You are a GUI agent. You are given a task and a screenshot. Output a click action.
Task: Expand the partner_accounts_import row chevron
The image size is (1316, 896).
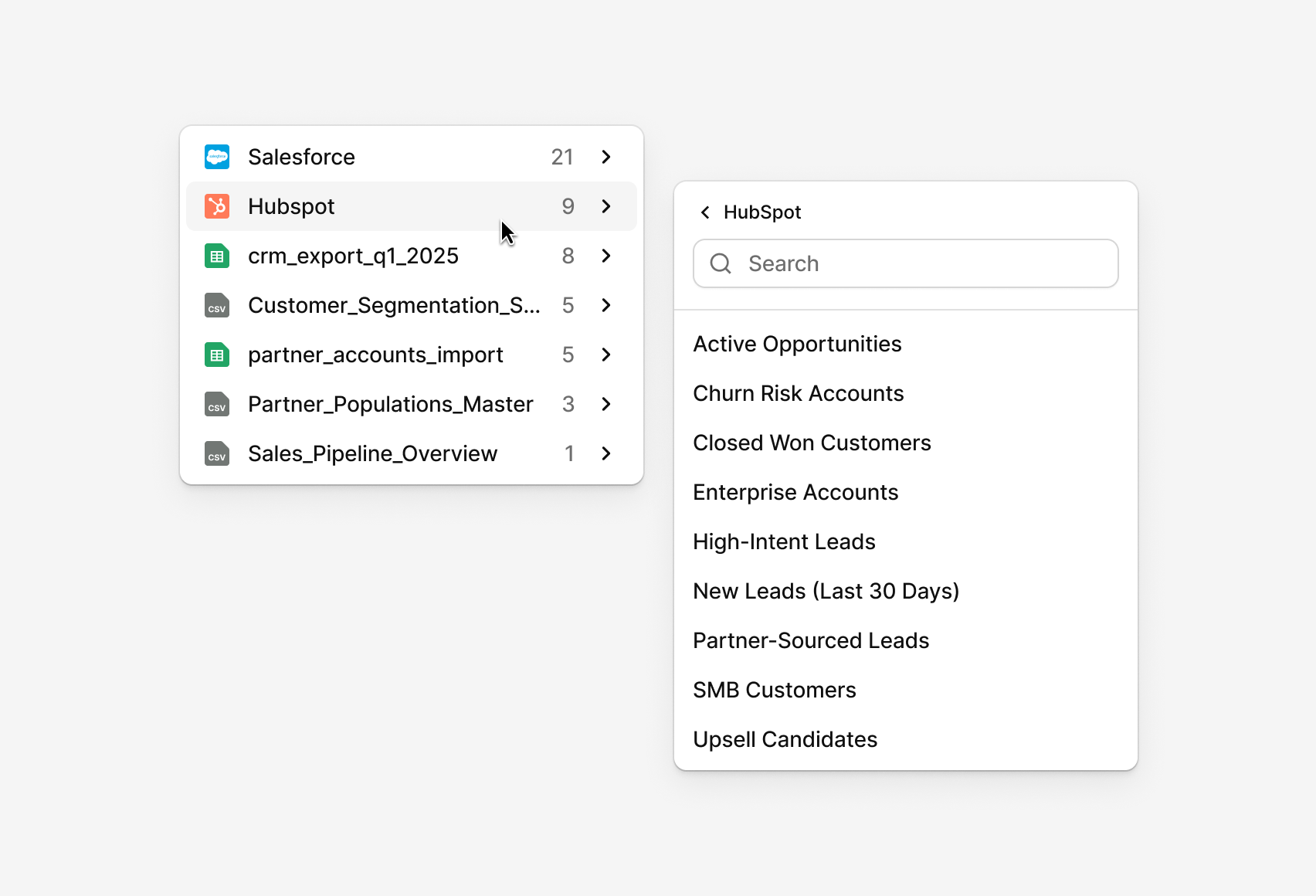(x=606, y=355)
